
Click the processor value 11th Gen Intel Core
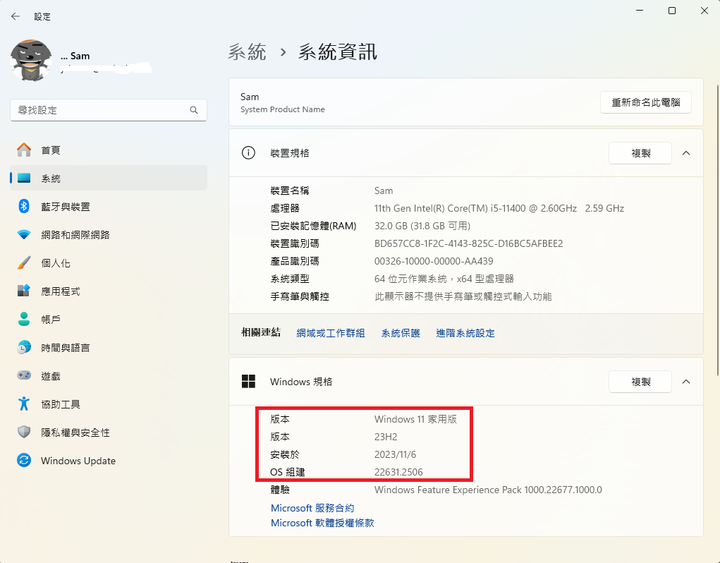pyautogui.click(x=499, y=208)
